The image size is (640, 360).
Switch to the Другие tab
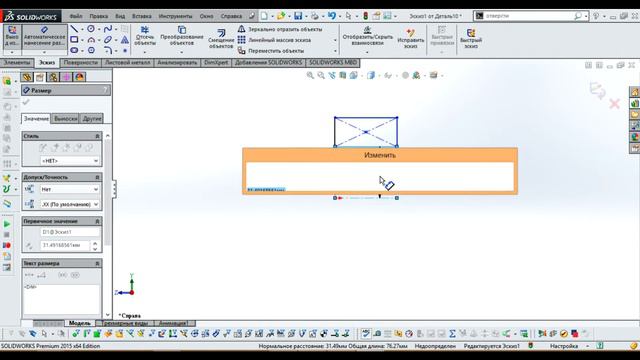[x=92, y=119]
